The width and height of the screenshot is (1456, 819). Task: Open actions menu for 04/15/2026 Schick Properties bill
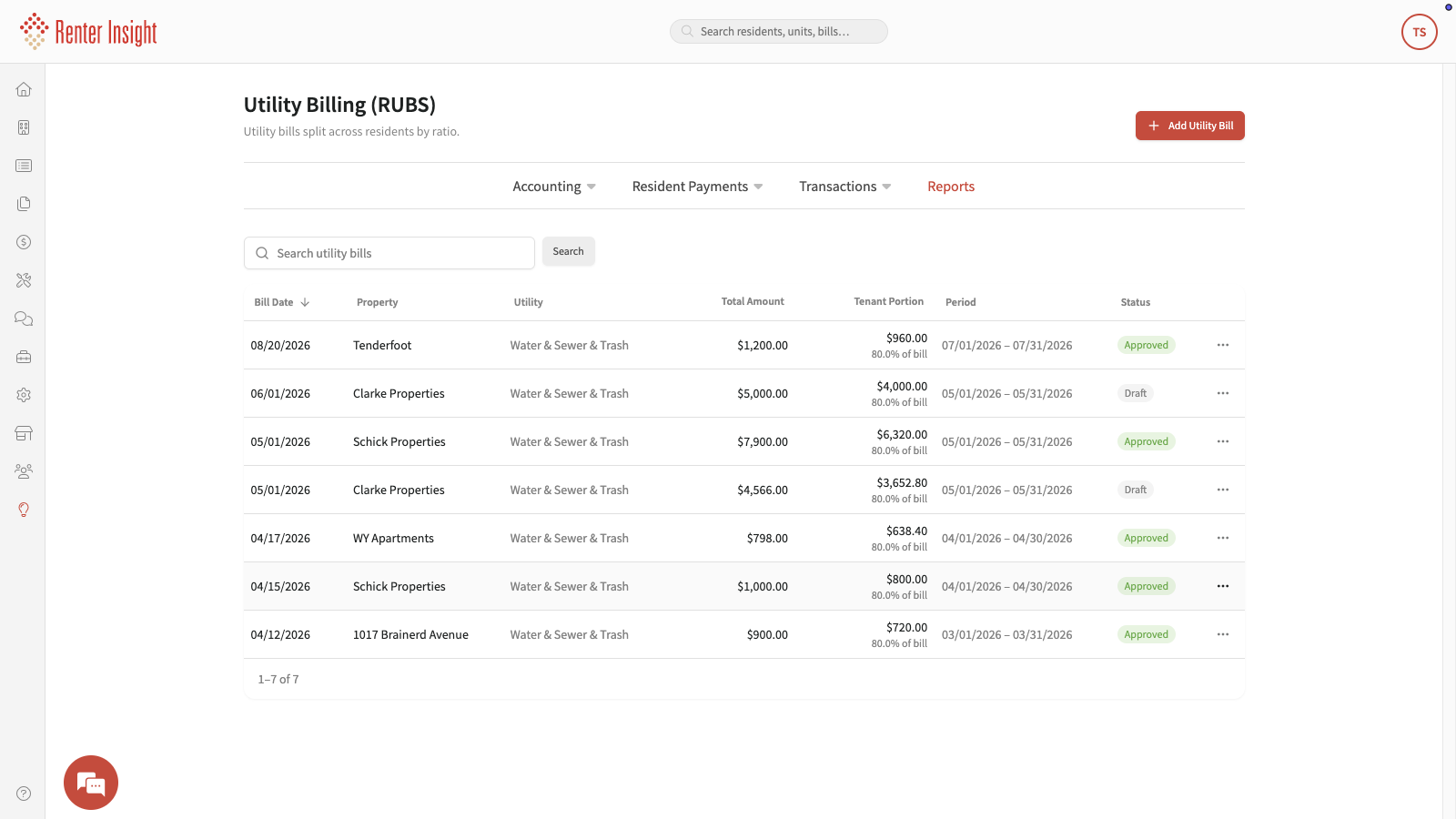click(1223, 586)
